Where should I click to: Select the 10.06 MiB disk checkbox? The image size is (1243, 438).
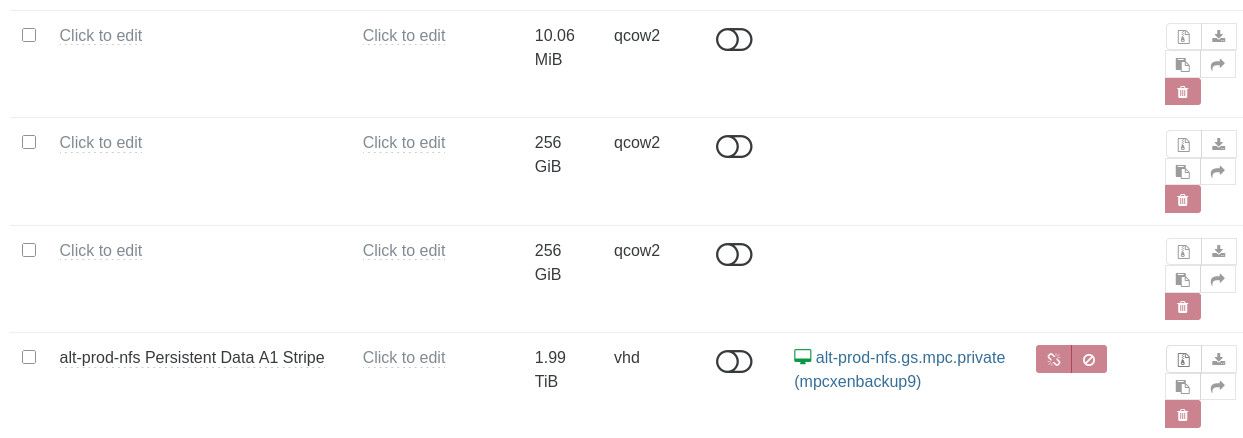[29, 35]
